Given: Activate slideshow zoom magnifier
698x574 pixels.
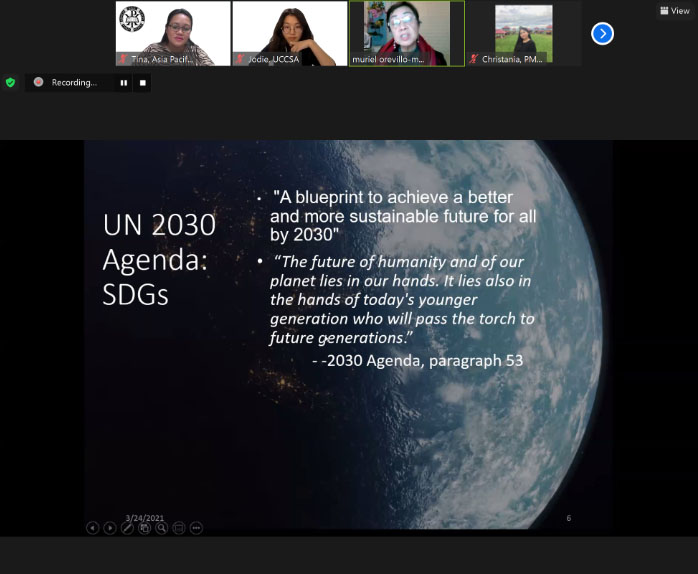Looking at the screenshot, I should [x=162, y=528].
